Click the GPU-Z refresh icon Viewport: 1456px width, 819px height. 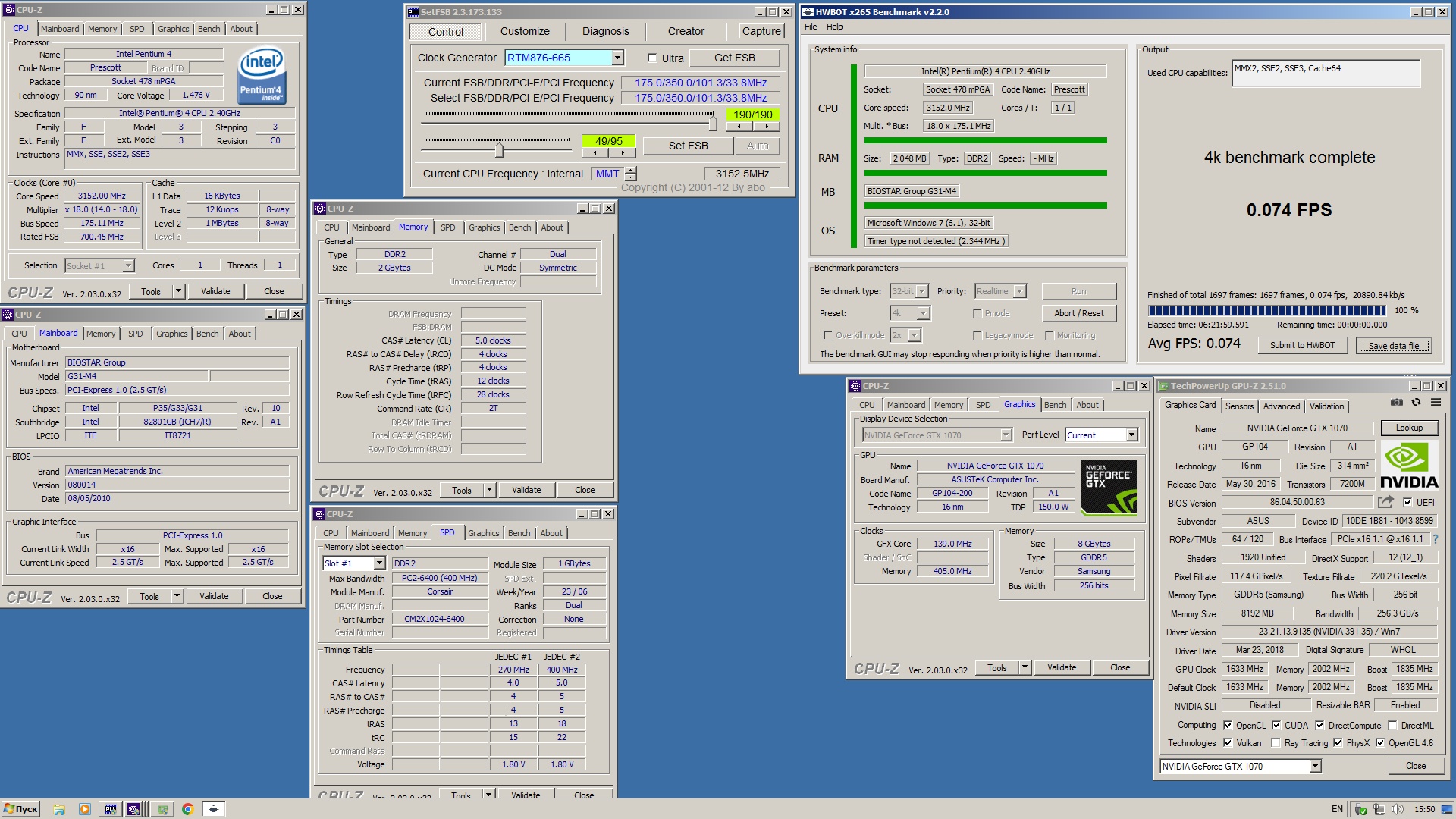click(x=1416, y=403)
